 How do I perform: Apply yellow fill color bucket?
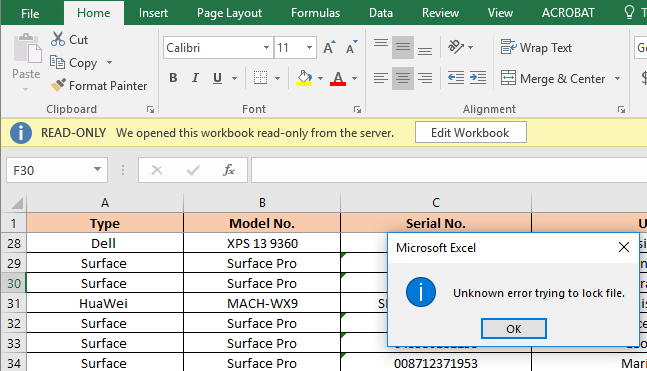pos(304,78)
